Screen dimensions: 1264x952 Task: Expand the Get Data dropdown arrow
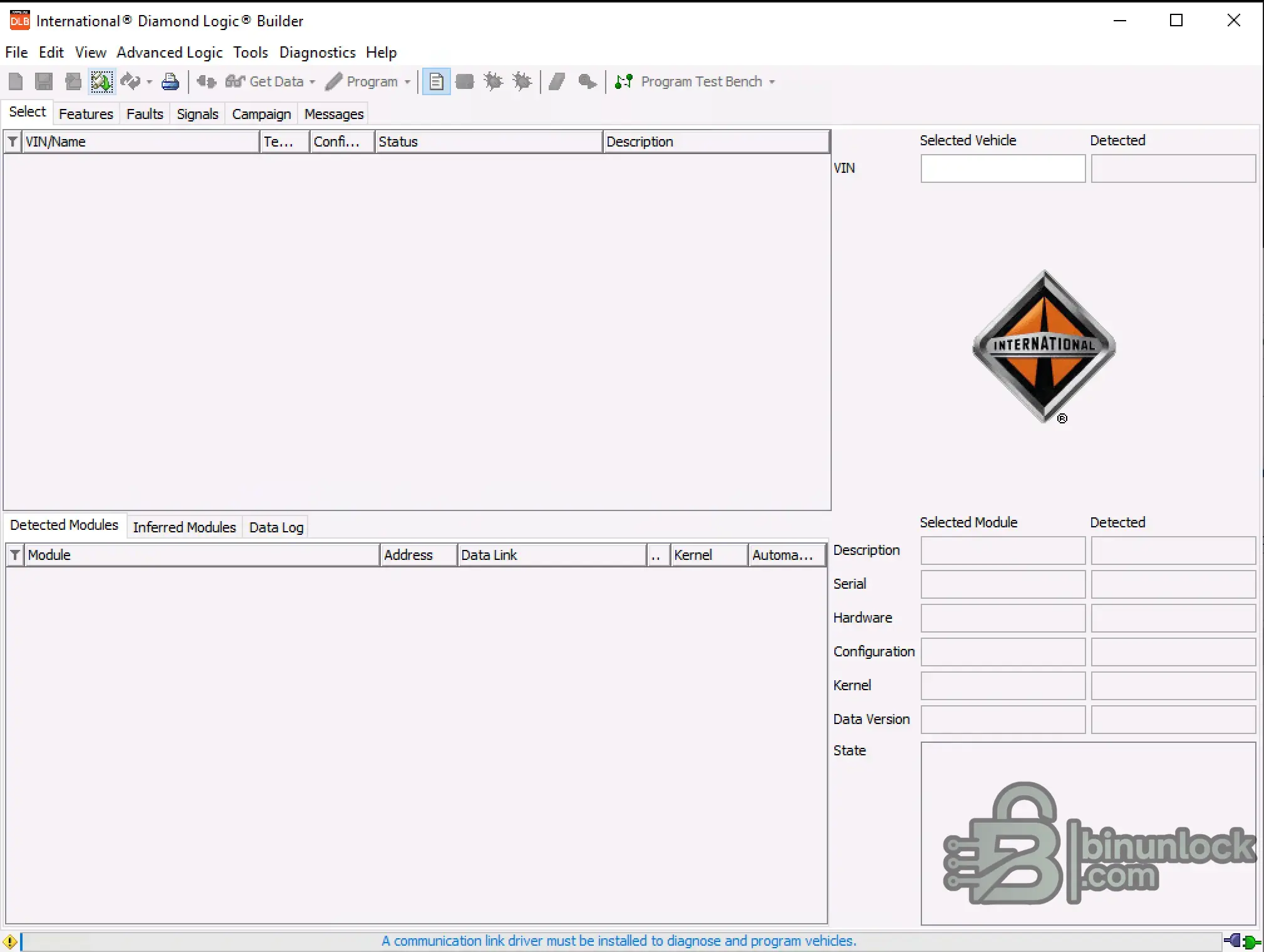(x=312, y=82)
